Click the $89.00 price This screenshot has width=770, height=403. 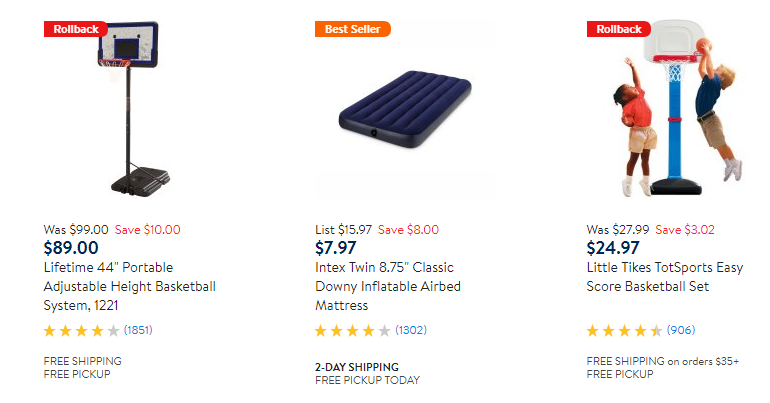click(x=71, y=248)
